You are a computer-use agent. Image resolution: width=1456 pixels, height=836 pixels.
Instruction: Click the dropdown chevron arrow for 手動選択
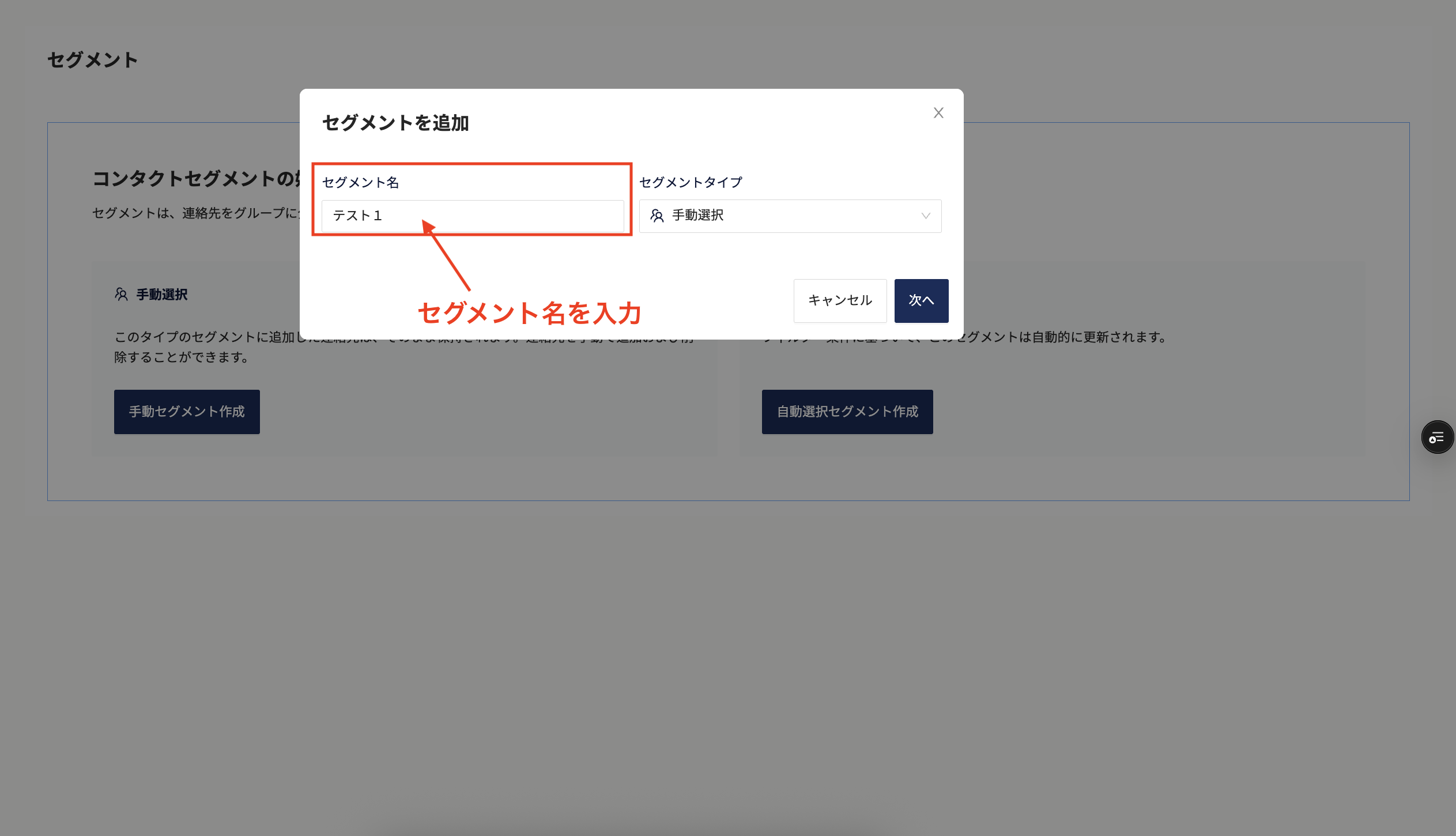pyautogui.click(x=926, y=216)
